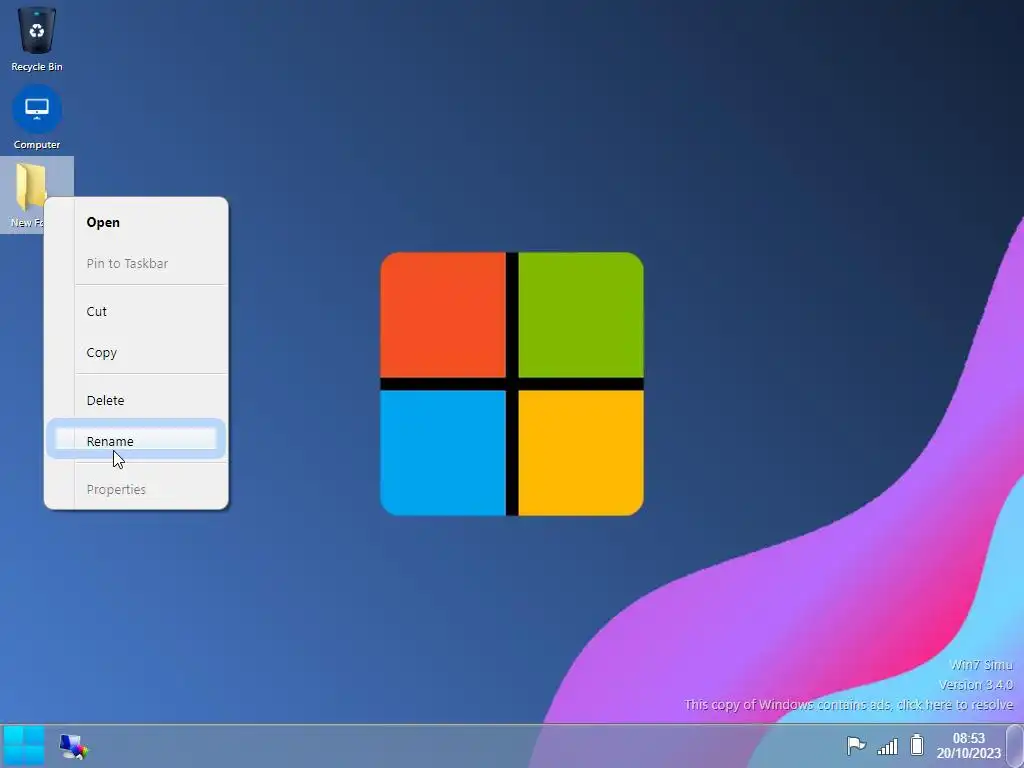Choose Rename from the context menu
1024x768 pixels.
136,439
